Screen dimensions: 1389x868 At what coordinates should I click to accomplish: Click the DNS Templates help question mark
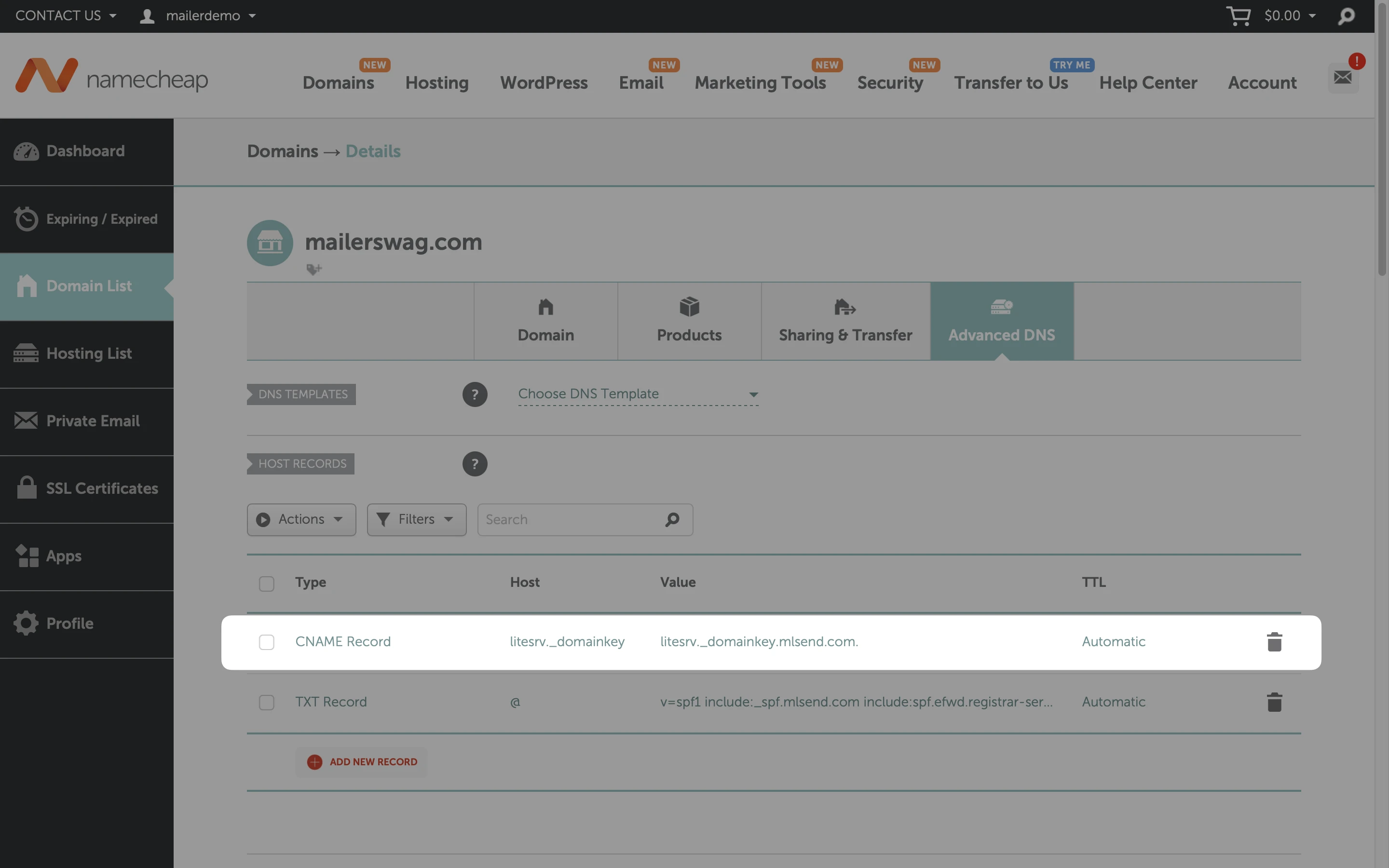coord(475,394)
